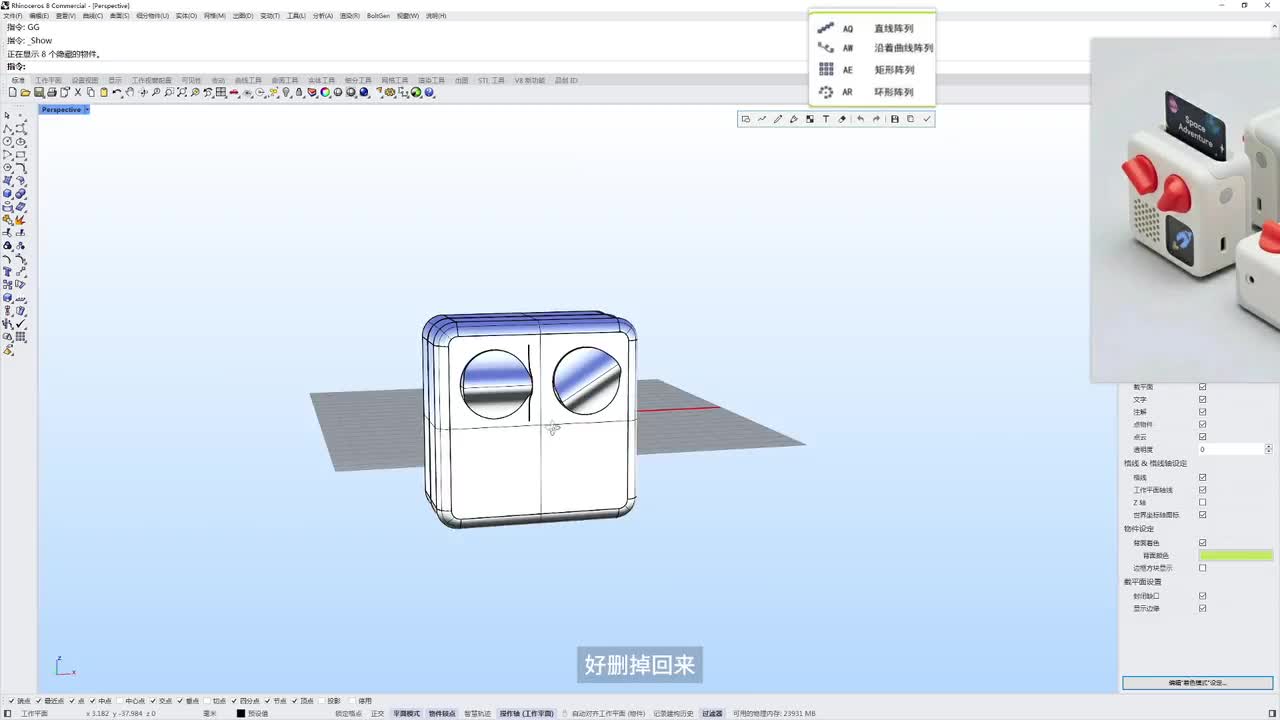Click the padlock Lock objects icon

[299, 92]
